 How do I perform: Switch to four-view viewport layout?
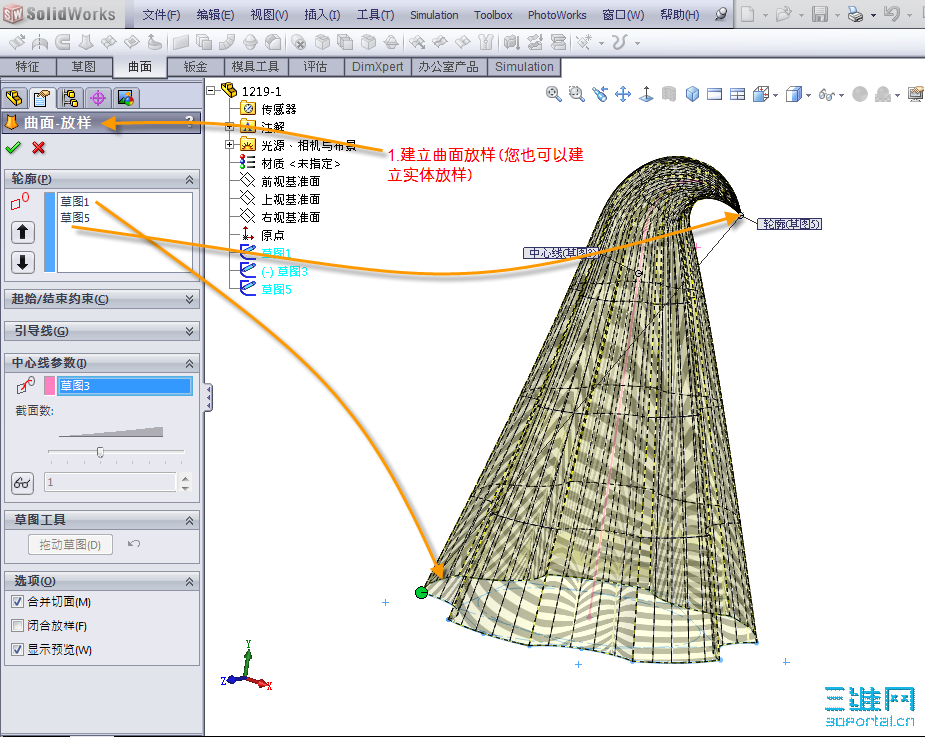737,94
